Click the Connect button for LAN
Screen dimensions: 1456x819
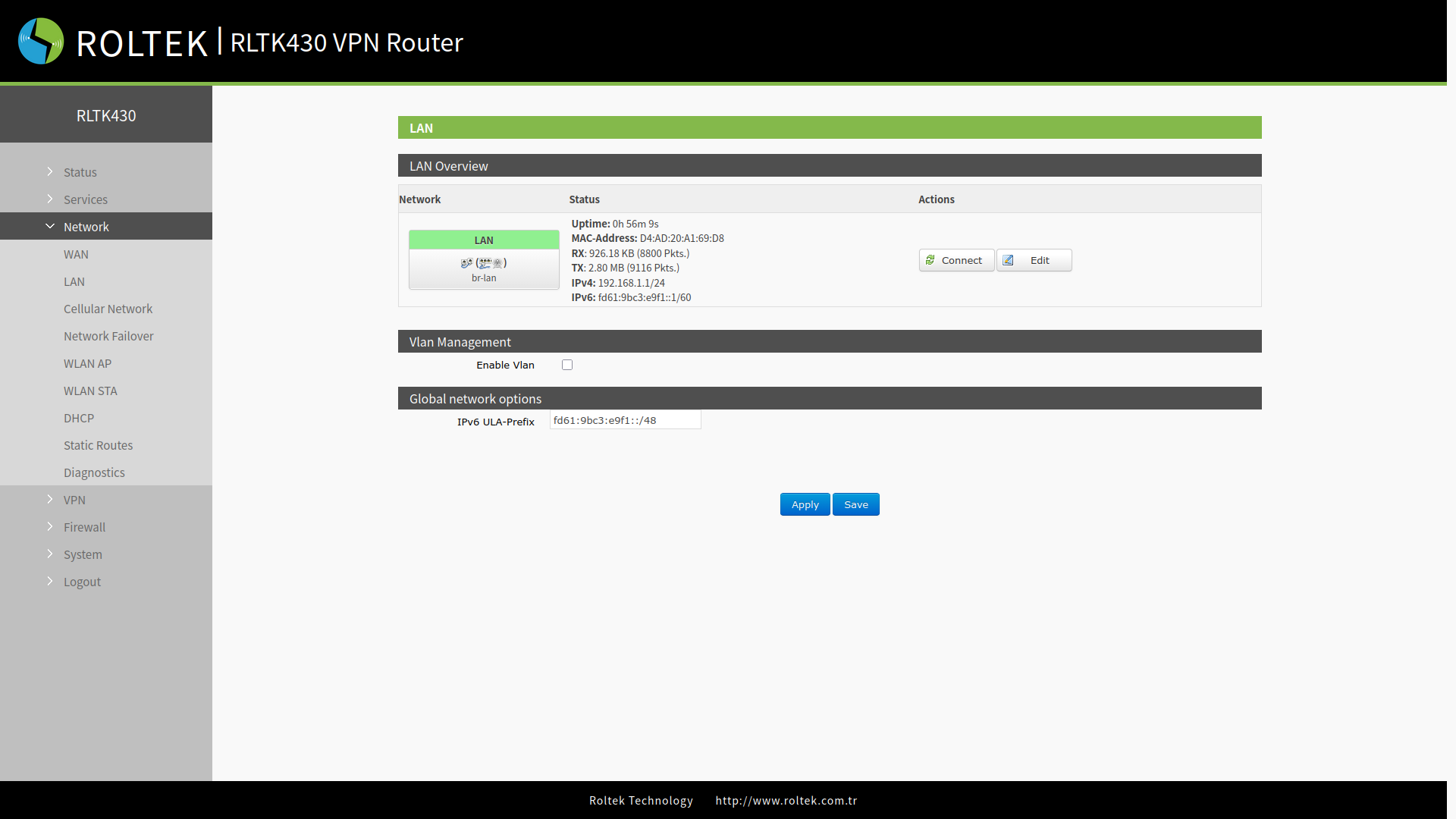956,260
